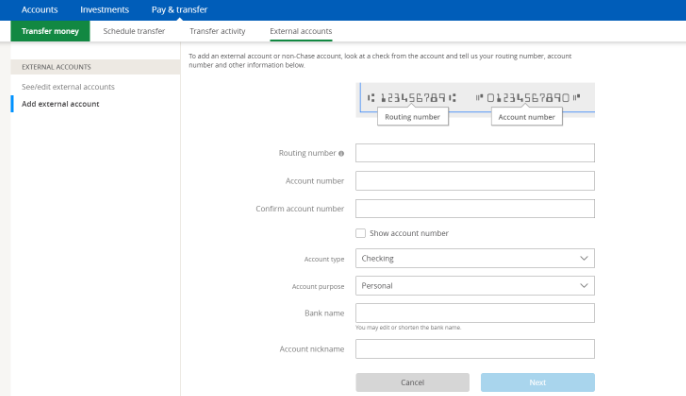The width and height of the screenshot is (686, 396).
Task: Click the Routing number info icon
Action: pyautogui.click(x=341, y=154)
